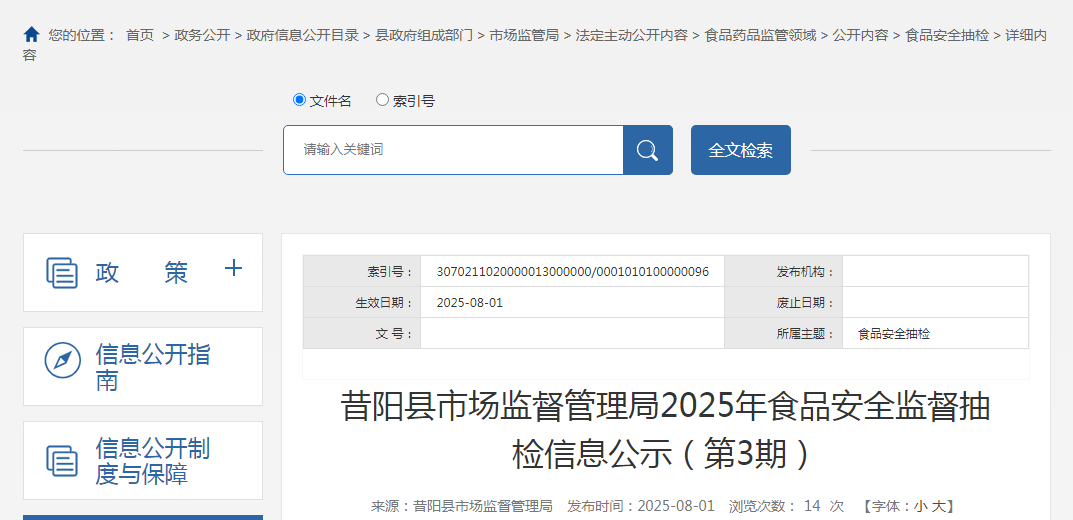Select the 索引号 radio button
The width and height of the screenshot is (1073, 520).
[383, 100]
